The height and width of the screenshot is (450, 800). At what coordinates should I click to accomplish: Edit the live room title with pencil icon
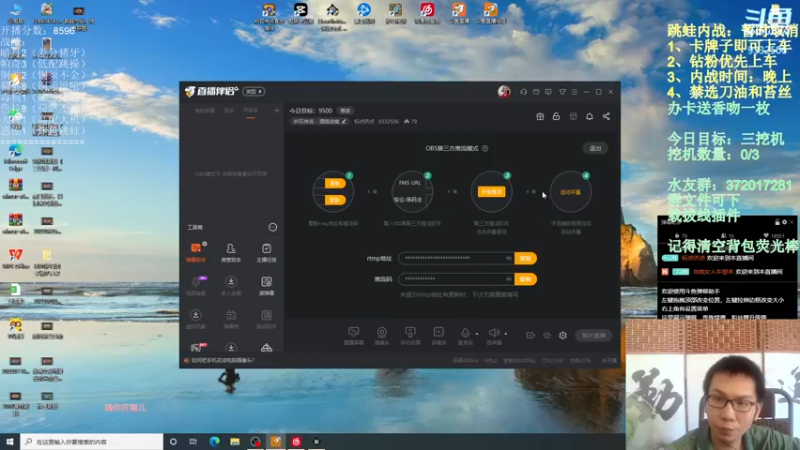[x=344, y=121]
